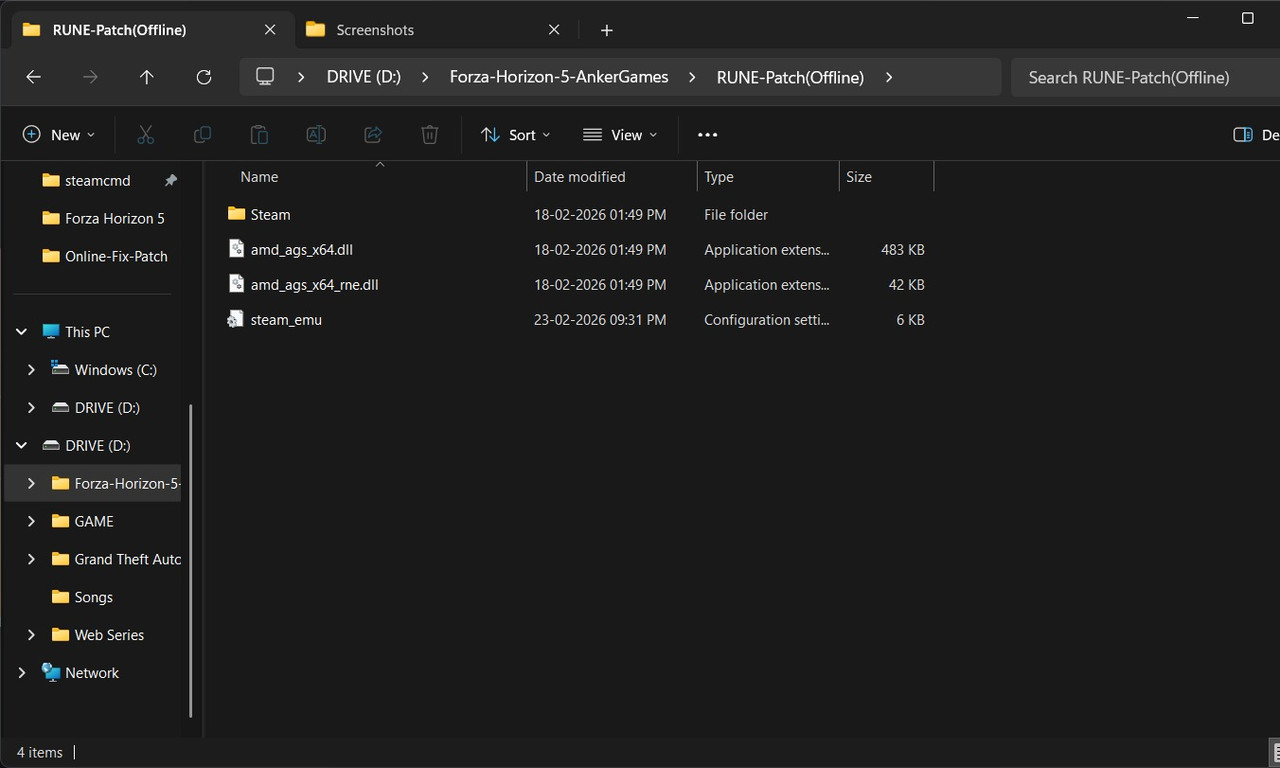The image size is (1280, 768).
Task: Click the Share toolbar icon
Action: click(373, 134)
